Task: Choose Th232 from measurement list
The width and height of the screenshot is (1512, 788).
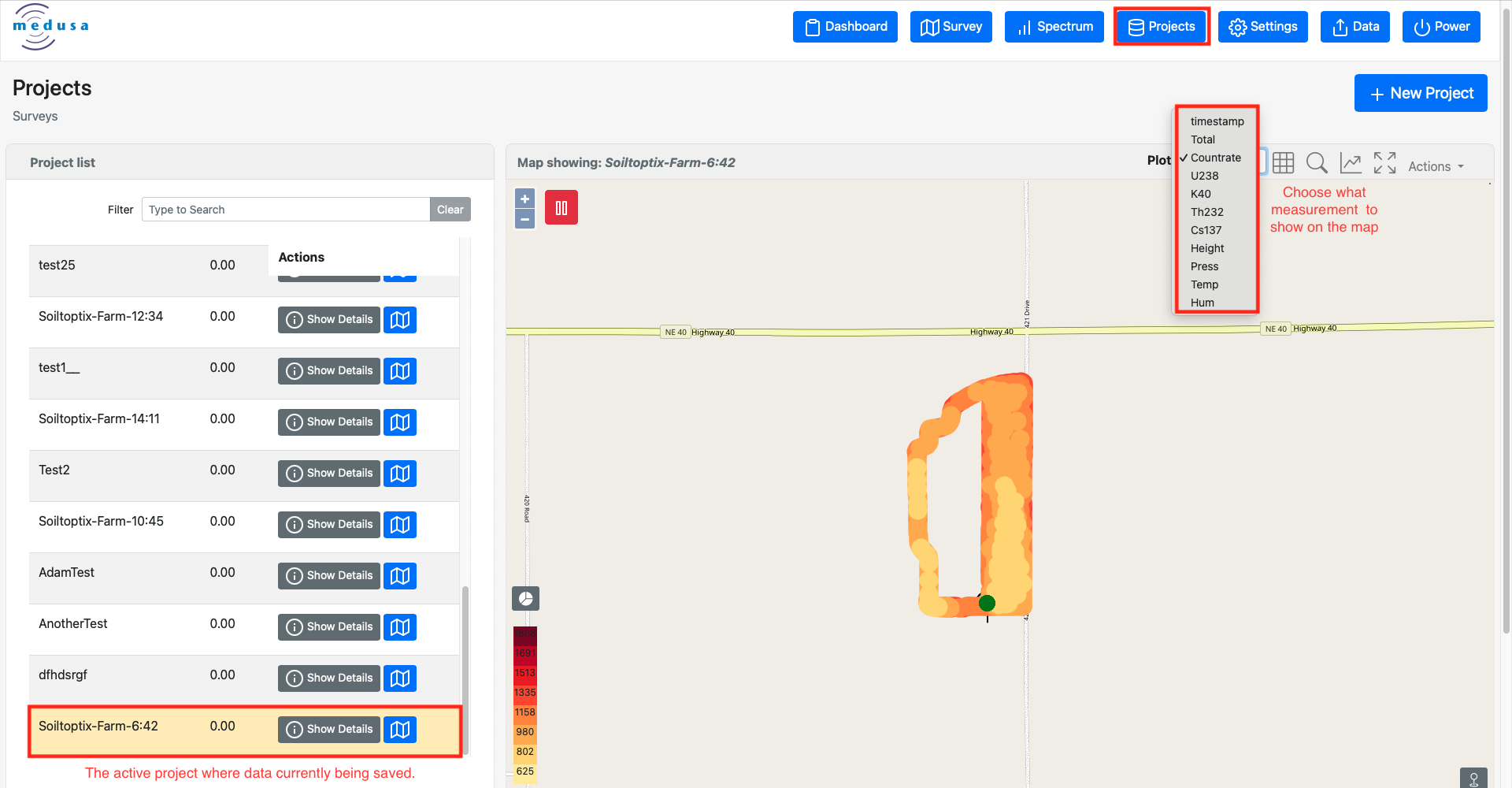Action: [x=1206, y=212]
